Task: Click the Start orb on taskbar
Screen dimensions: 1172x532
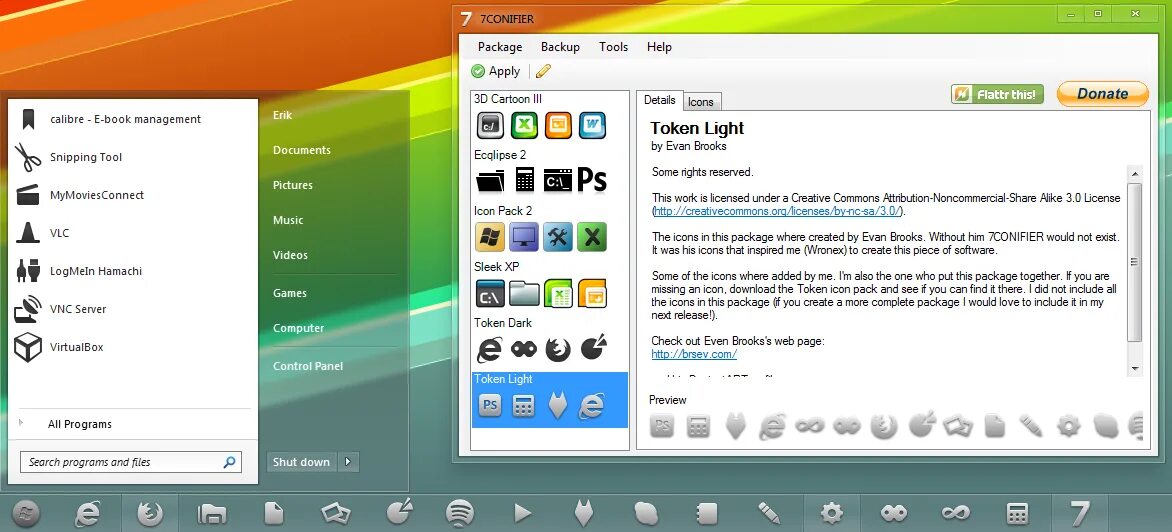Action: click(26, 513)
